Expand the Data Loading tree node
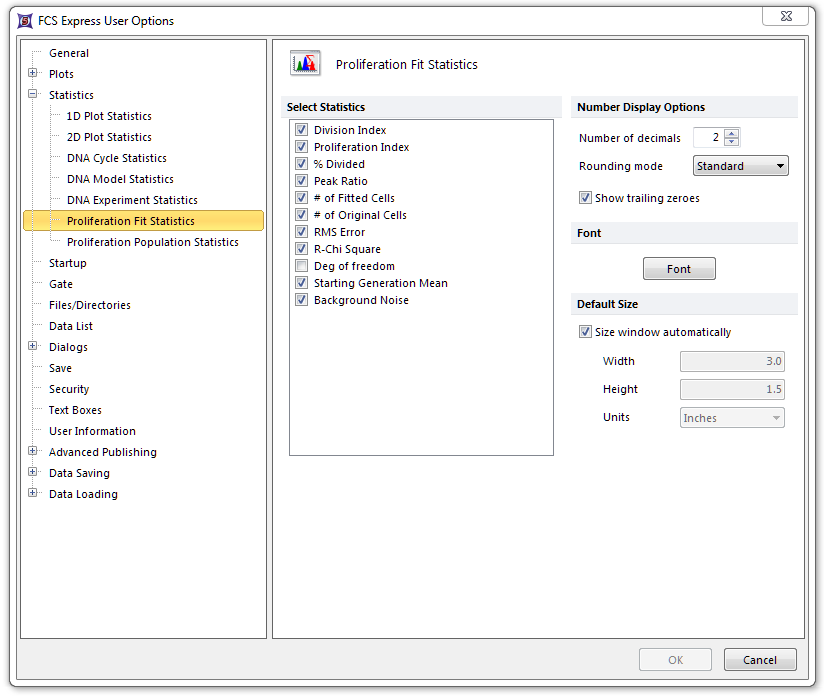Screen dimensions: 824x697 [33, 494]
